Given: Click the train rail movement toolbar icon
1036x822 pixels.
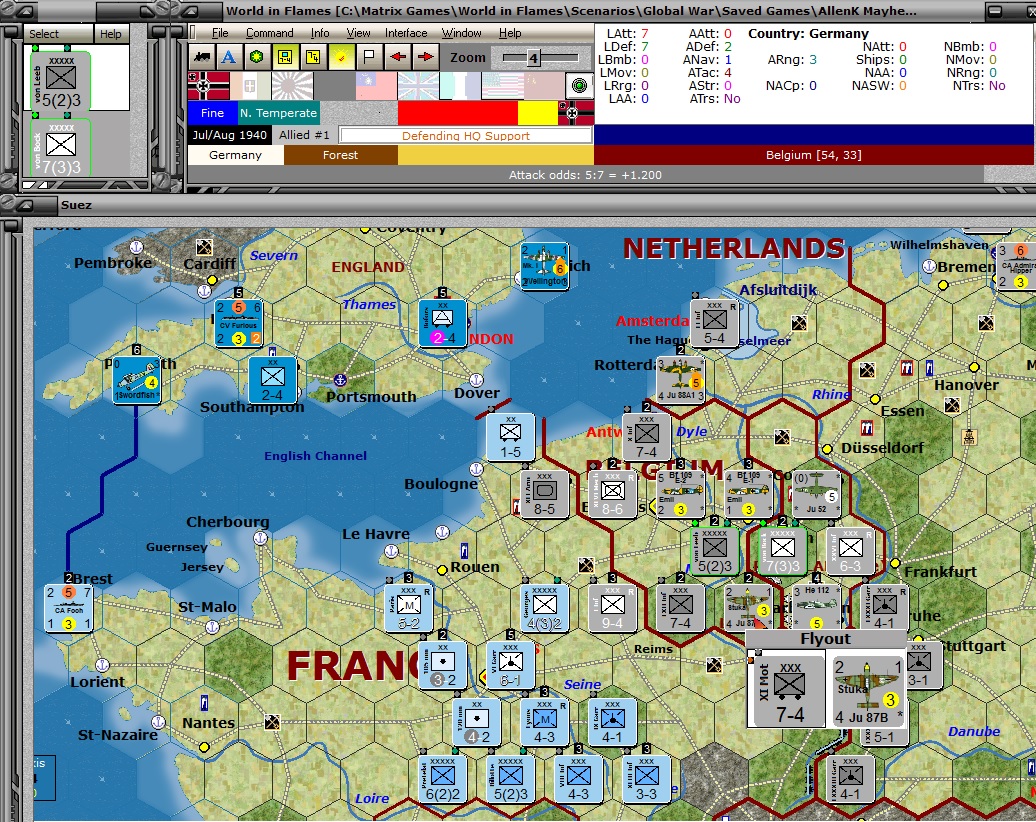Looking at the screenshot, I should coord(202,57).
